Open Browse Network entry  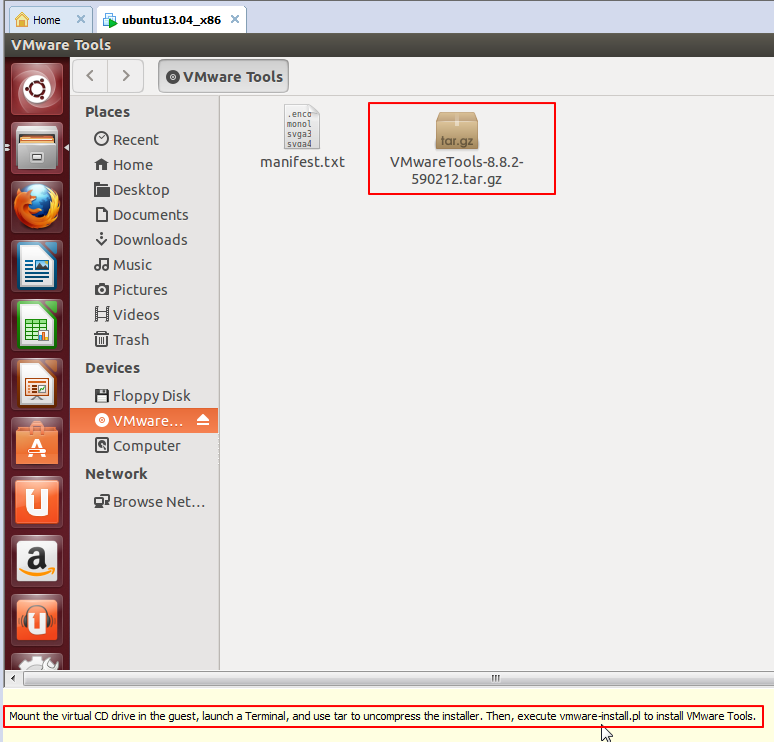tap(144, 502)
